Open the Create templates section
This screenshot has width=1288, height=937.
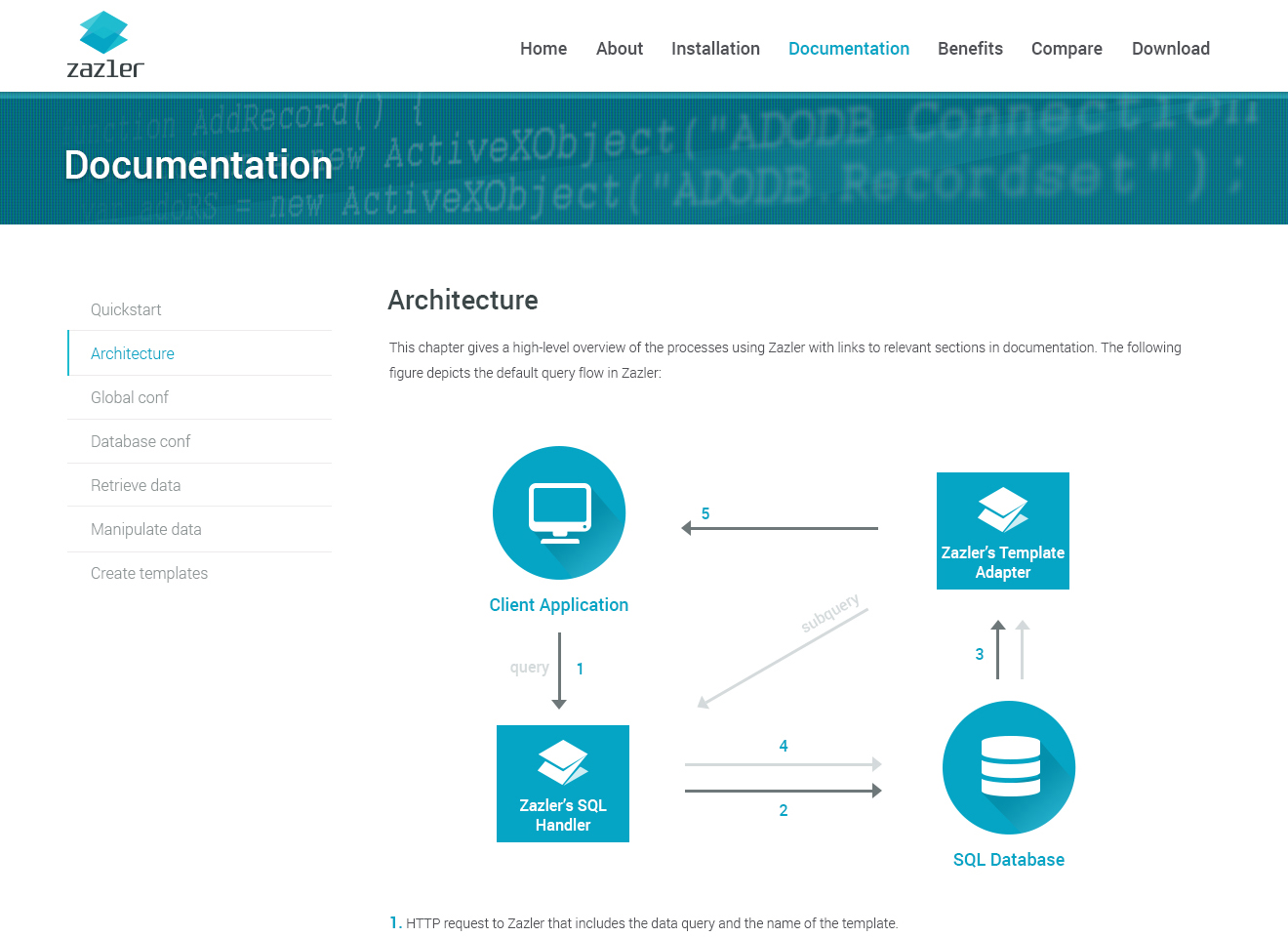pyautogui.click(x=148, y=573)
